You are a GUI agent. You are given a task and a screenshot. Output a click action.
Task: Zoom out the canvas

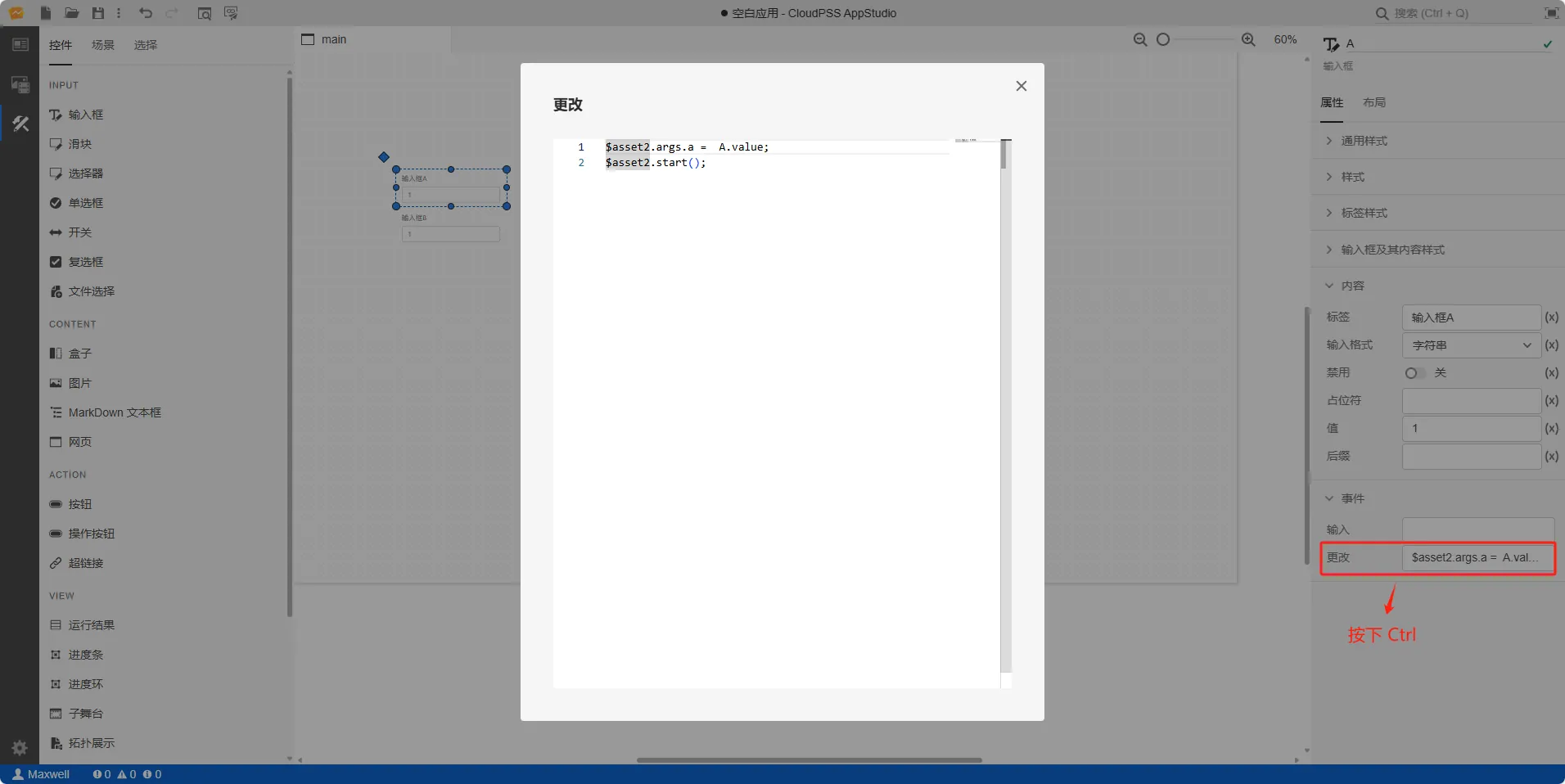point(1139,39)
